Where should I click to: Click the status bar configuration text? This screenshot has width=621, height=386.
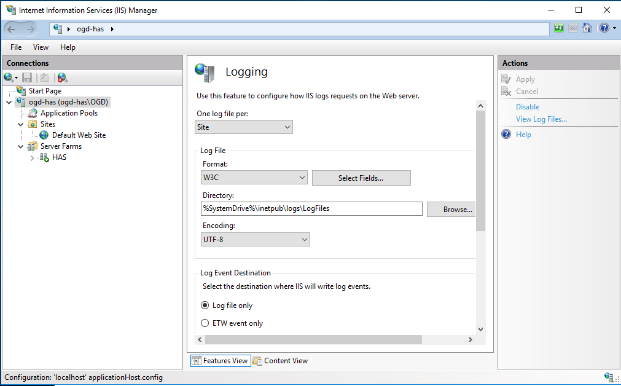point(84,377)
